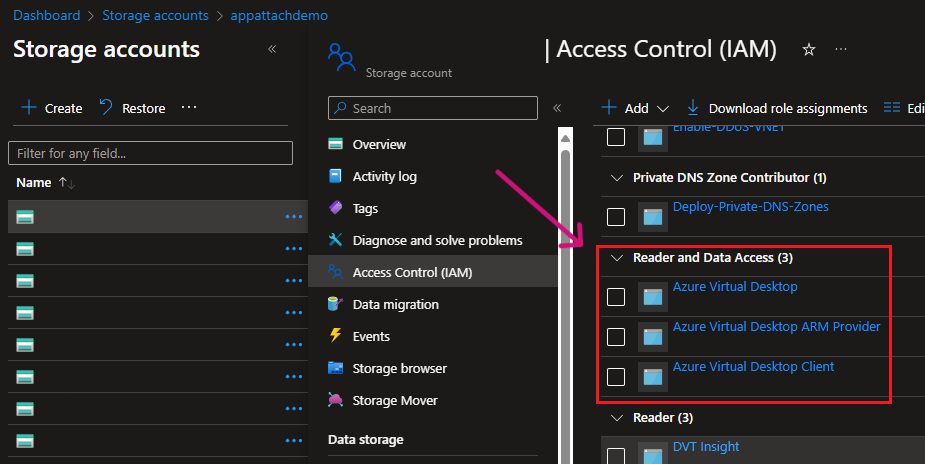
Task: Click the Data migration bucket icon
Action: point(335,304)
